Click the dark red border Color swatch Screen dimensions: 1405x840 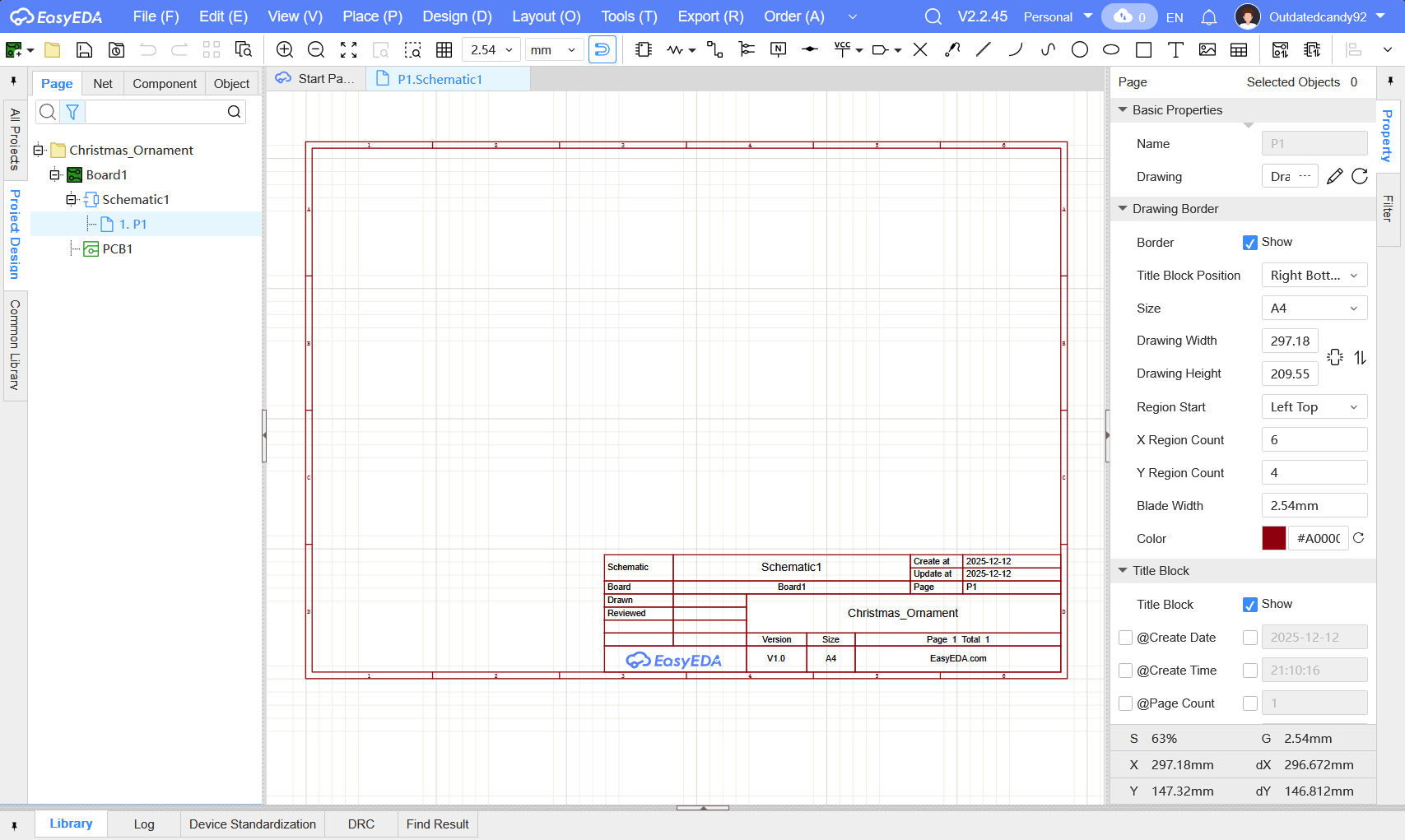tap(1273, 539)
